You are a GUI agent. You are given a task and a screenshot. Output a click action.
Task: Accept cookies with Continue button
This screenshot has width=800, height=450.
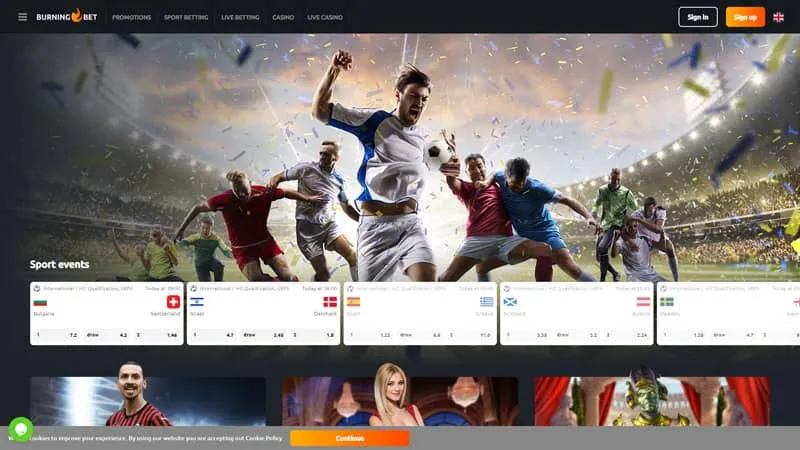349,438
